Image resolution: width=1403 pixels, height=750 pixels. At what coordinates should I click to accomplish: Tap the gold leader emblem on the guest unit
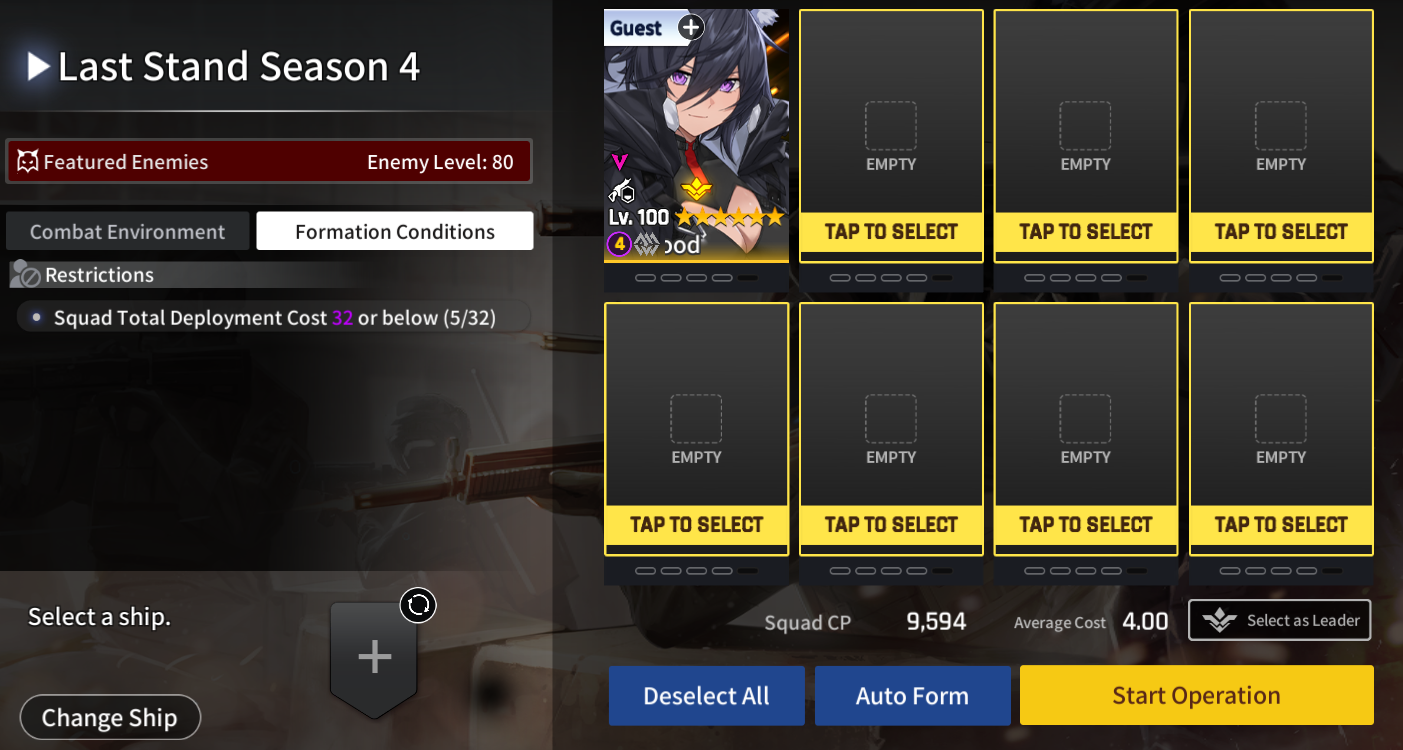tap(696, 187)
